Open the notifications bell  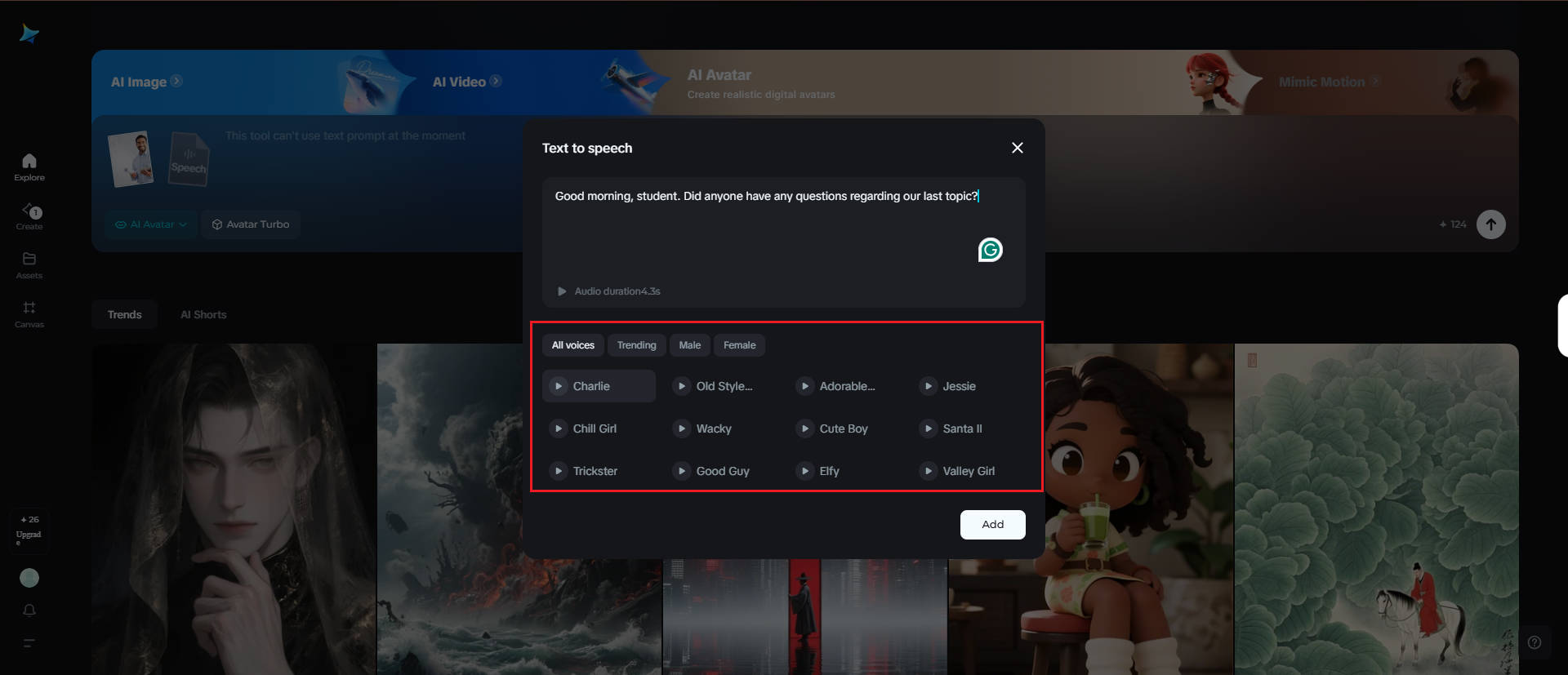pos(29,611)
